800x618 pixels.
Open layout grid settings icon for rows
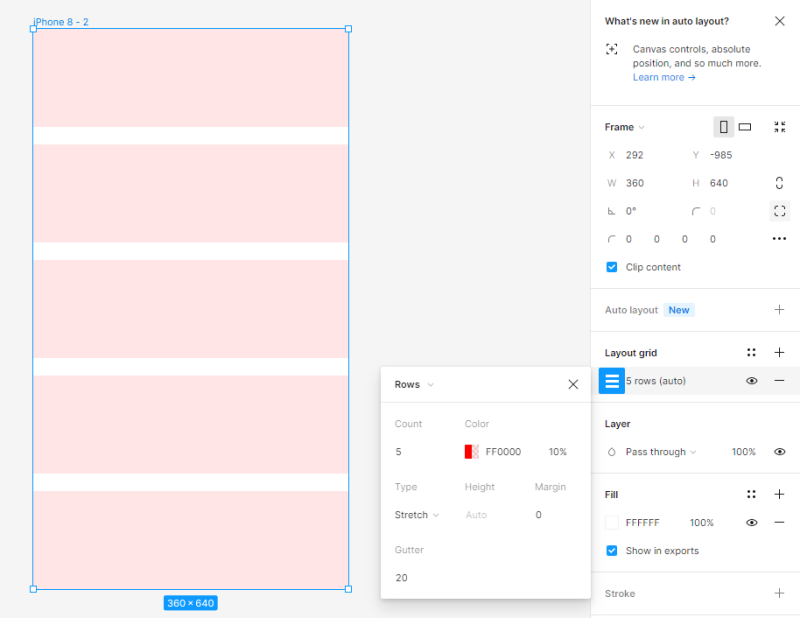coord(611,381)
